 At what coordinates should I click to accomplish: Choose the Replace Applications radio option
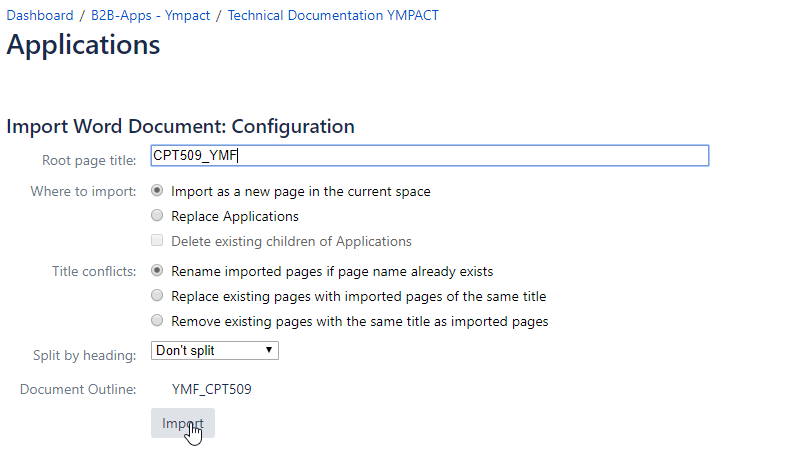[x=157, y=216]
